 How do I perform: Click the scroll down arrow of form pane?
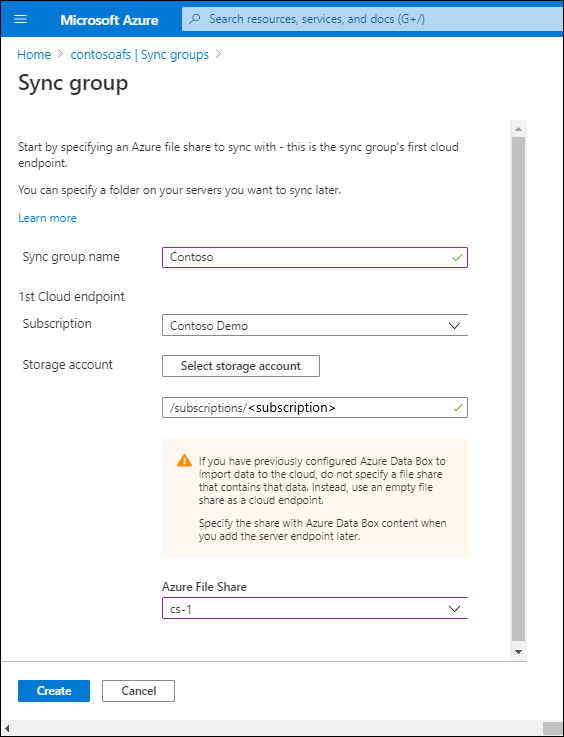click(518, 652)
